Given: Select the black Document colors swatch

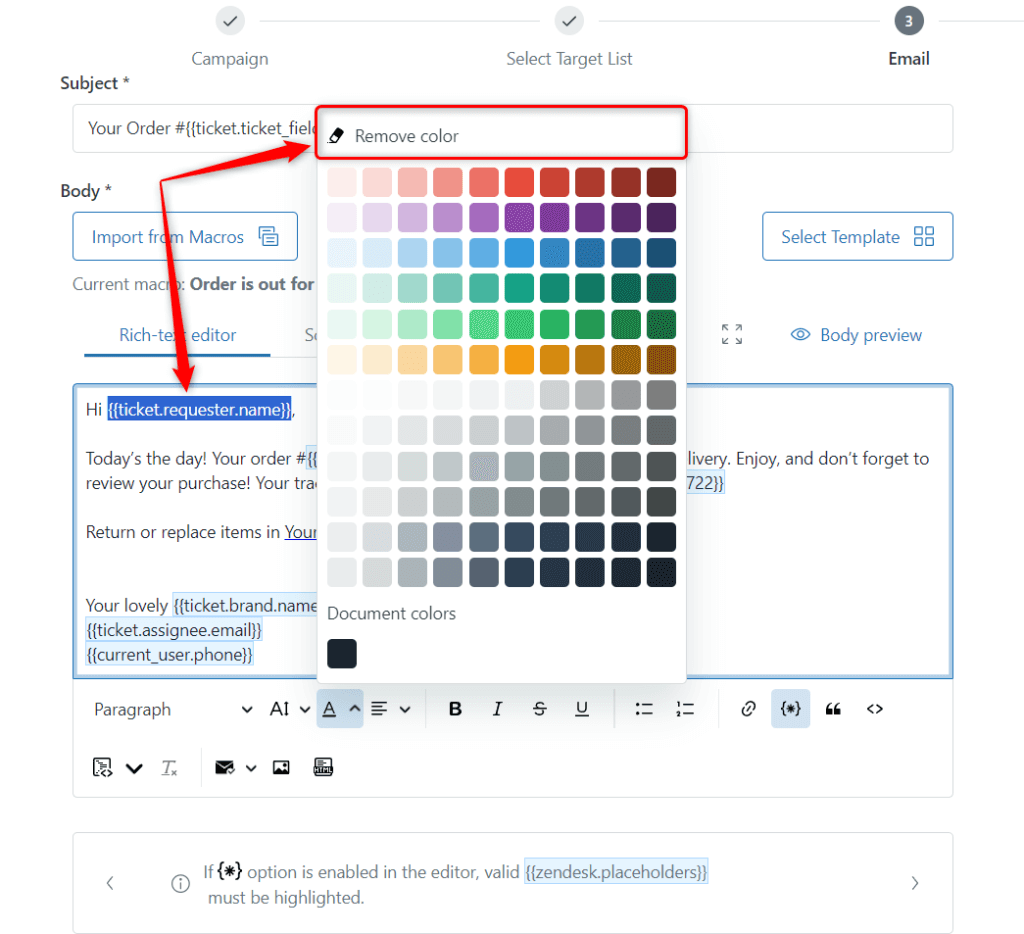Looking at the screenshot, I should [342, 653].
